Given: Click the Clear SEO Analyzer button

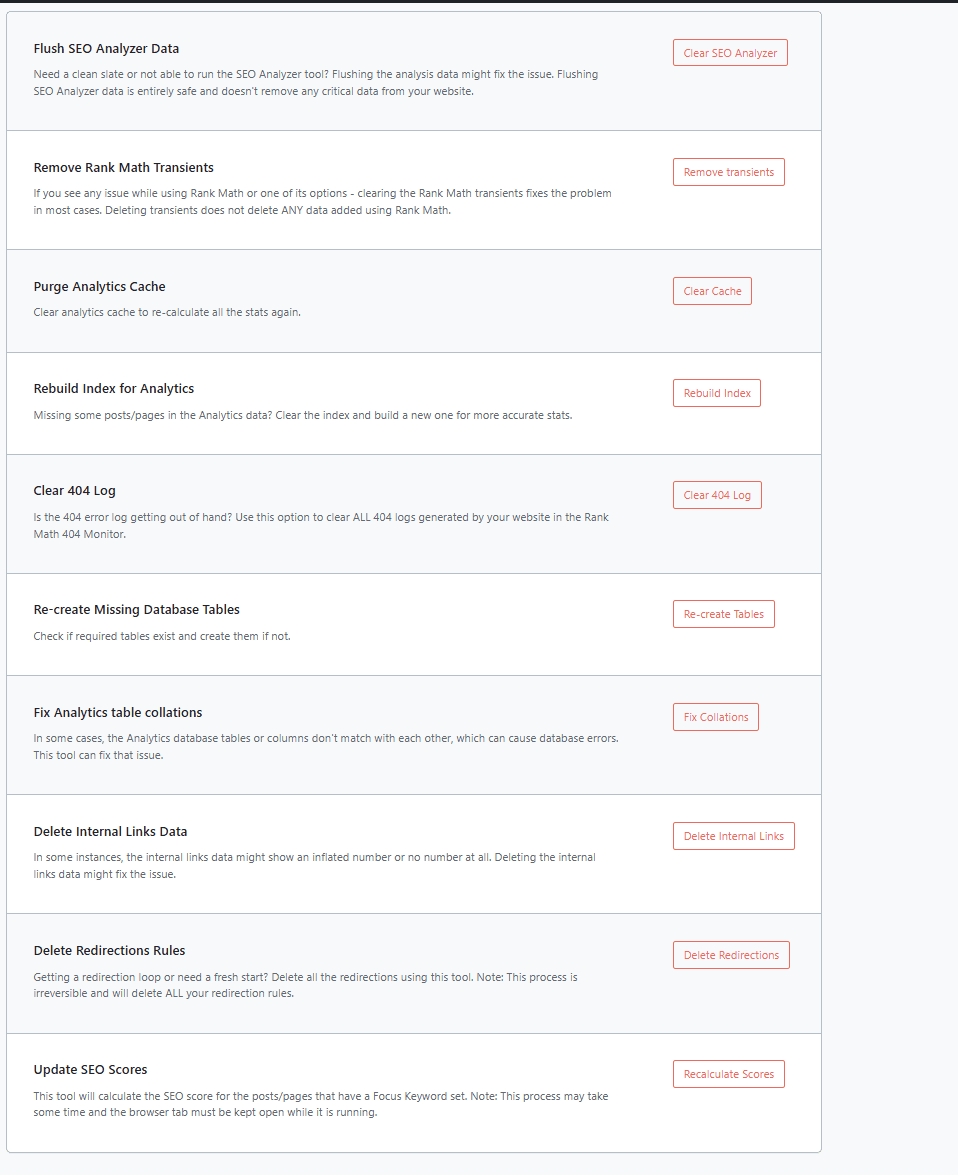Looking at the screenshot, I should point(730,53).
